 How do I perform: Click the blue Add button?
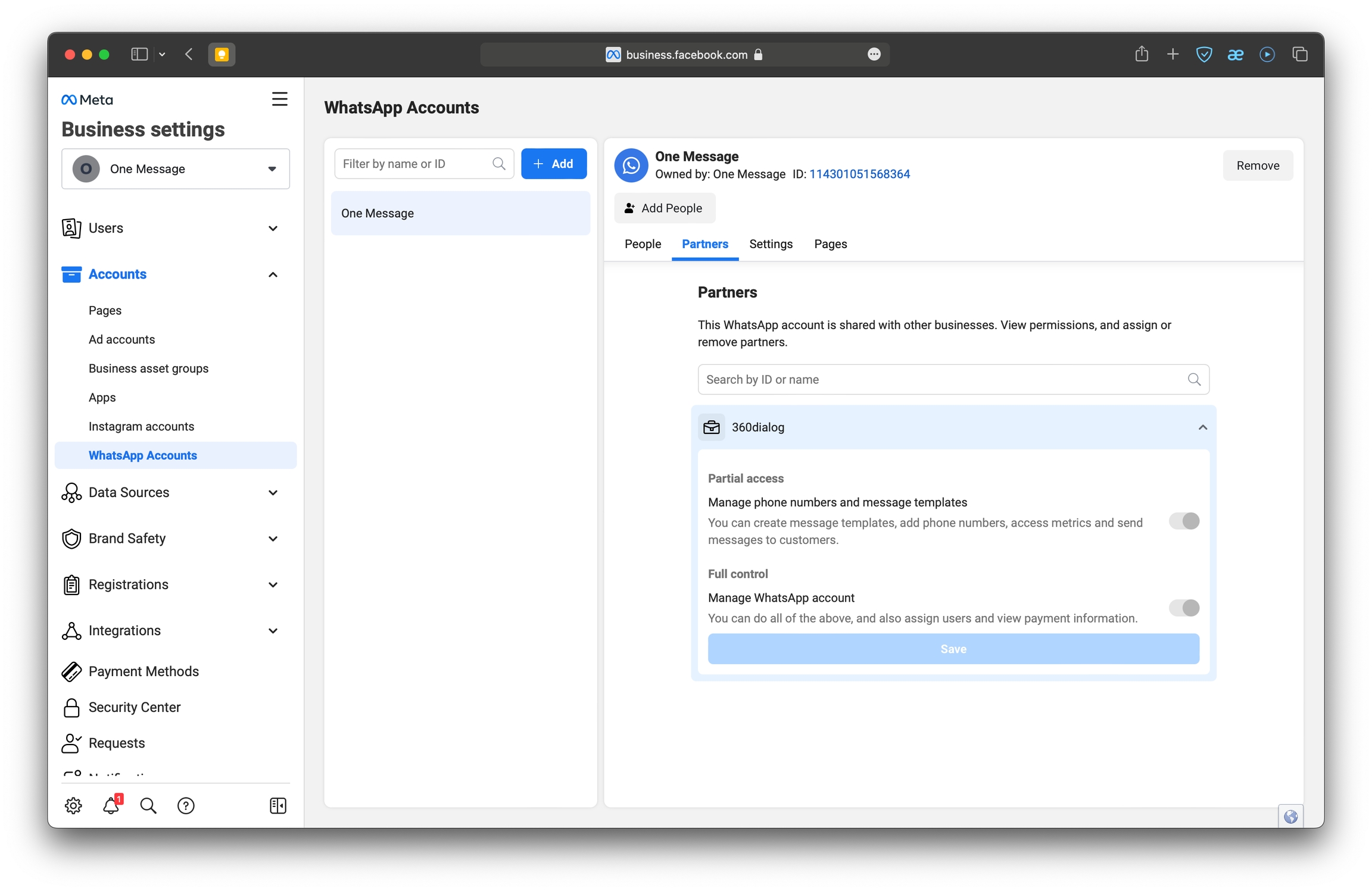click(x=553, y=164)
